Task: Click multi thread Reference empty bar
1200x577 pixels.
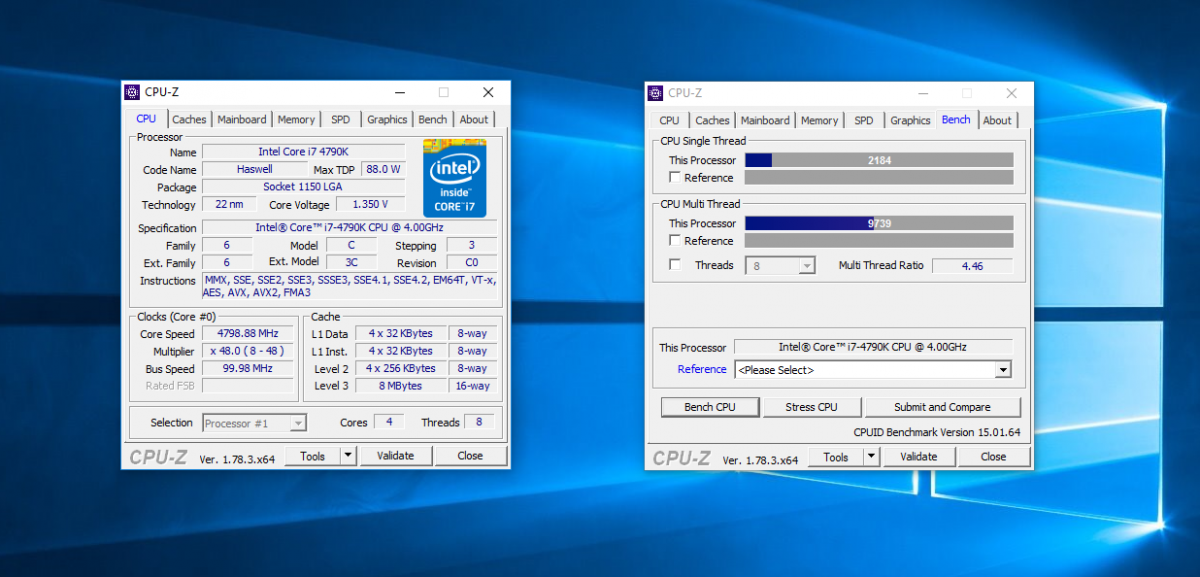Action: (x=879, y=240)
